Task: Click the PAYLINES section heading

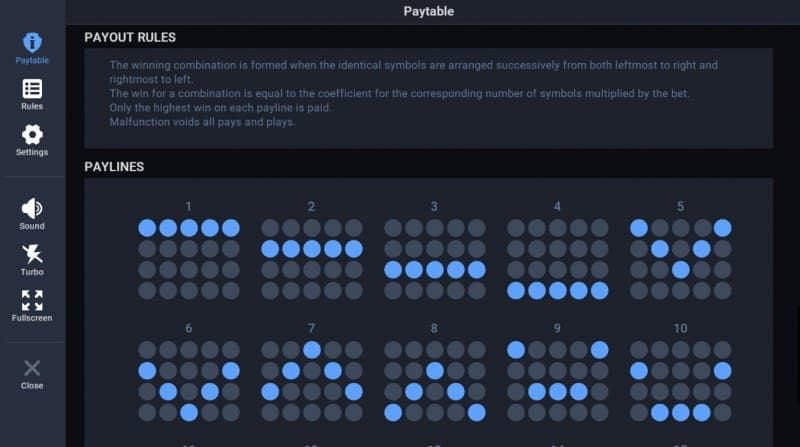Action: tap(114, 167)
